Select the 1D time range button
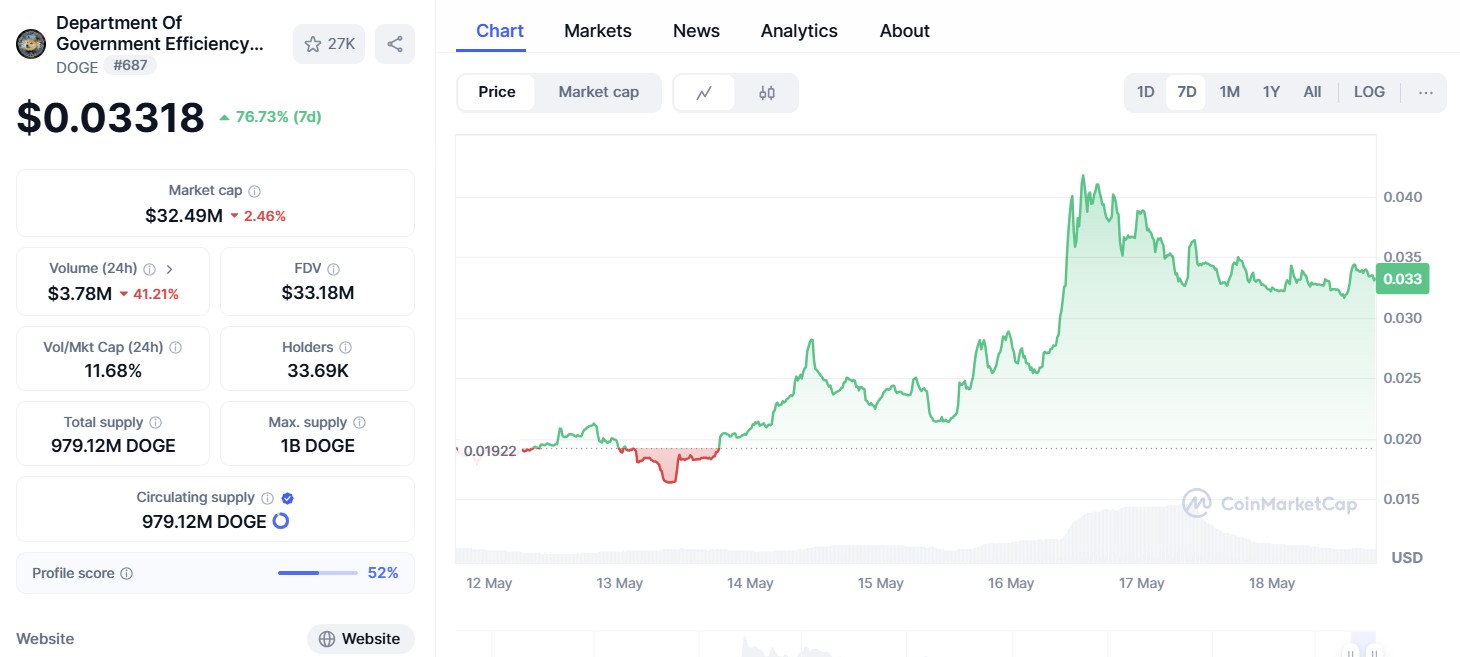The height and width of the screenshot is (657, 1460). (x=1146, y=92)
